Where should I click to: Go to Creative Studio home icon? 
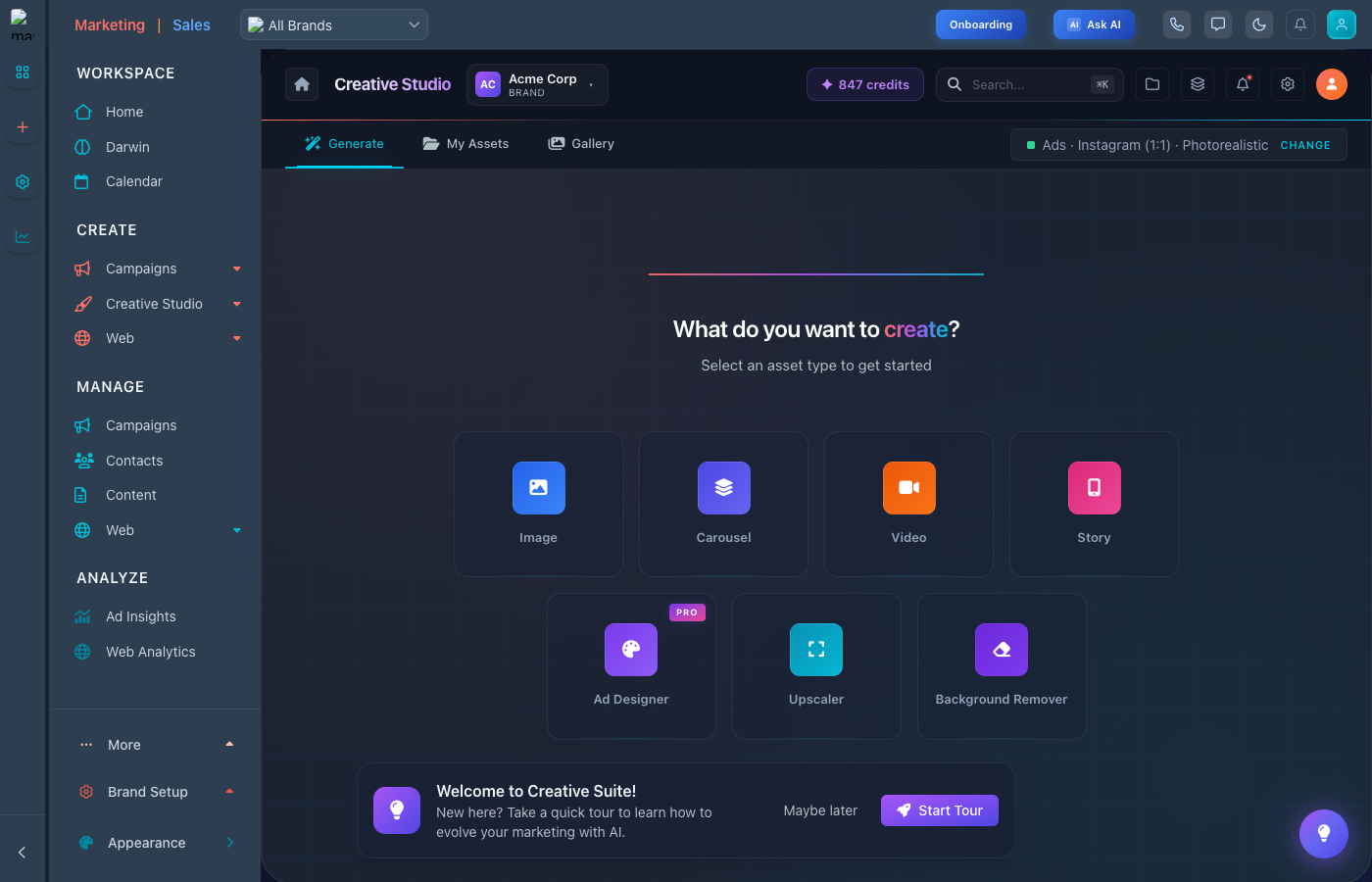[302, 84]
